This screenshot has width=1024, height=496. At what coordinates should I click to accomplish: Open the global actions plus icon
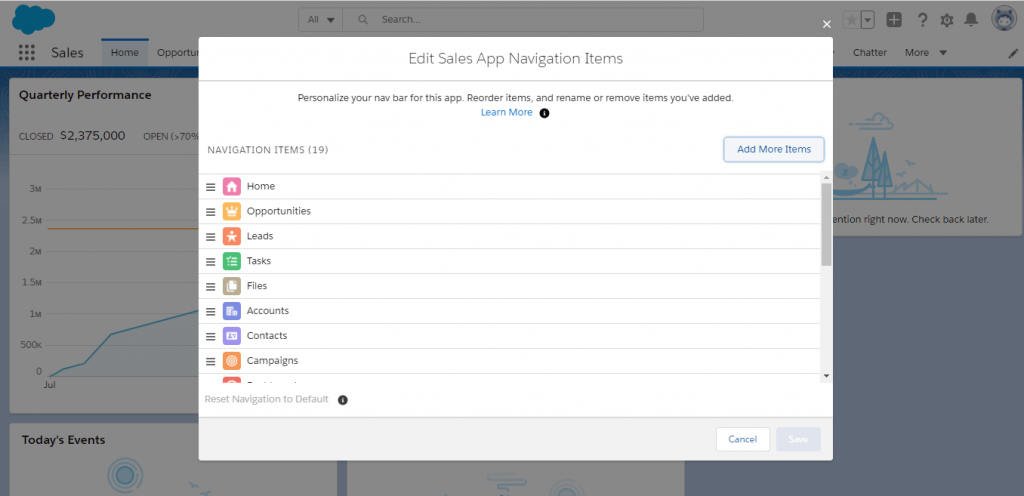(894, 20)
